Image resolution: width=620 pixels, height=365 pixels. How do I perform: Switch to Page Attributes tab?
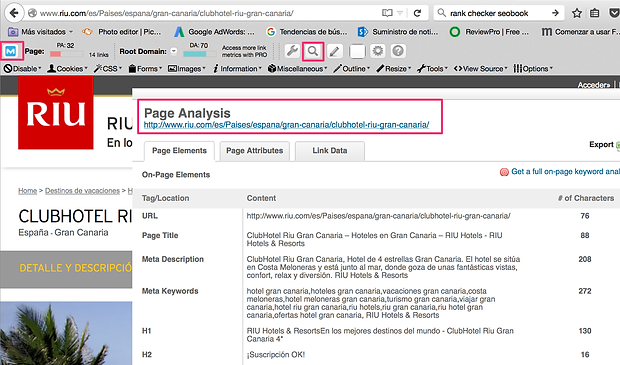coord(255,151)
